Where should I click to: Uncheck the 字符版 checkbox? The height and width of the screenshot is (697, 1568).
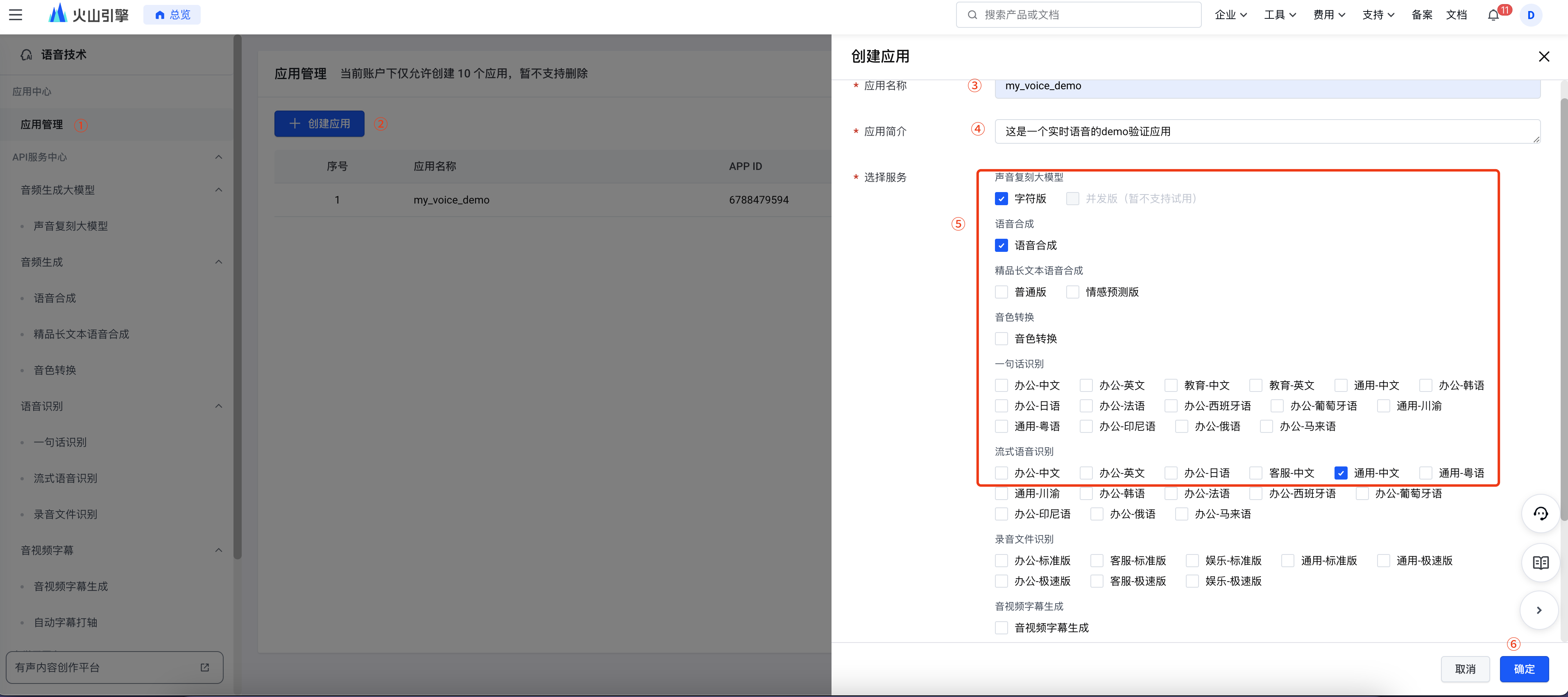(1002, 199)
